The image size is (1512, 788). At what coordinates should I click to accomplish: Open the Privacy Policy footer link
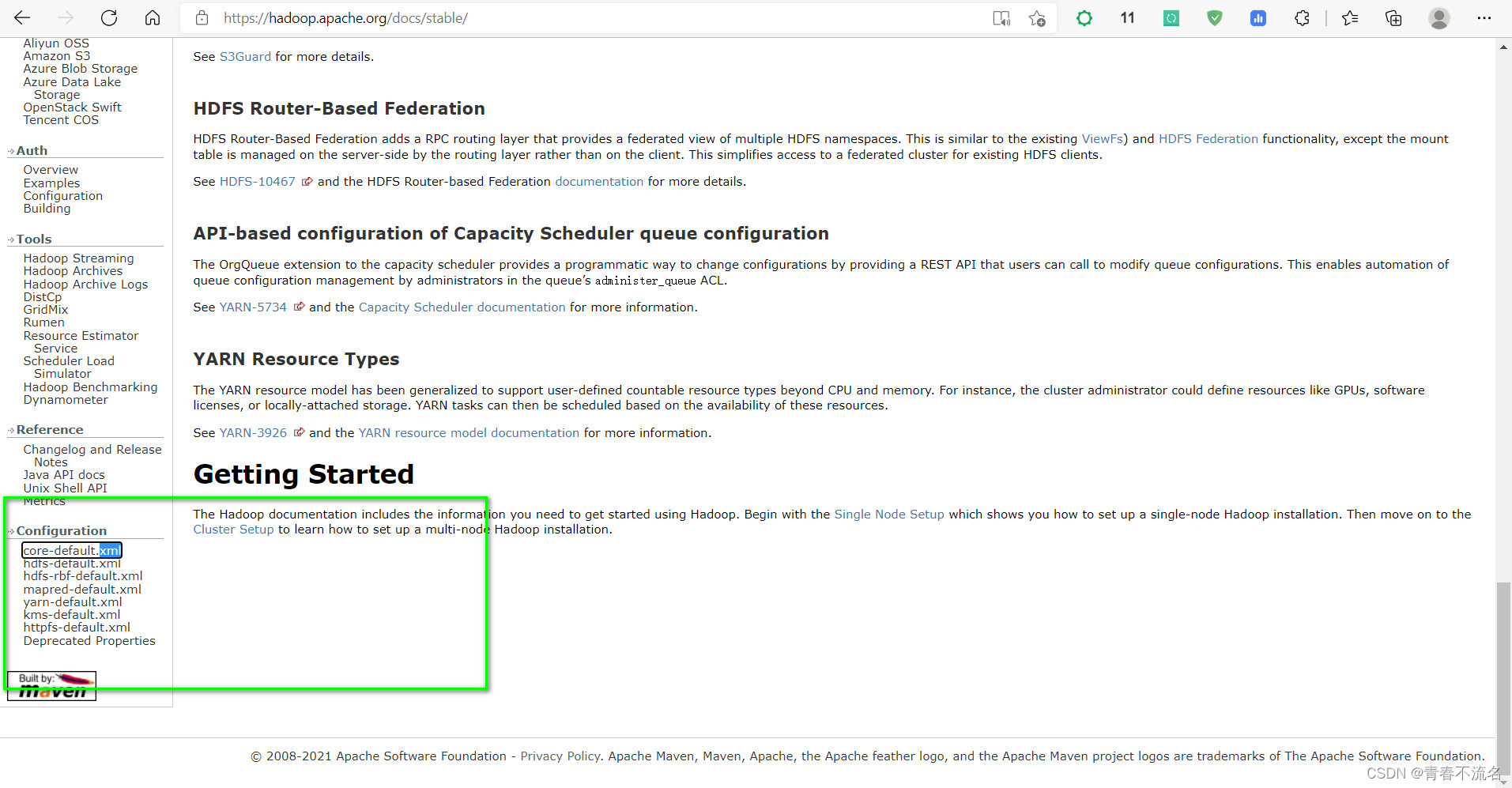560,756
